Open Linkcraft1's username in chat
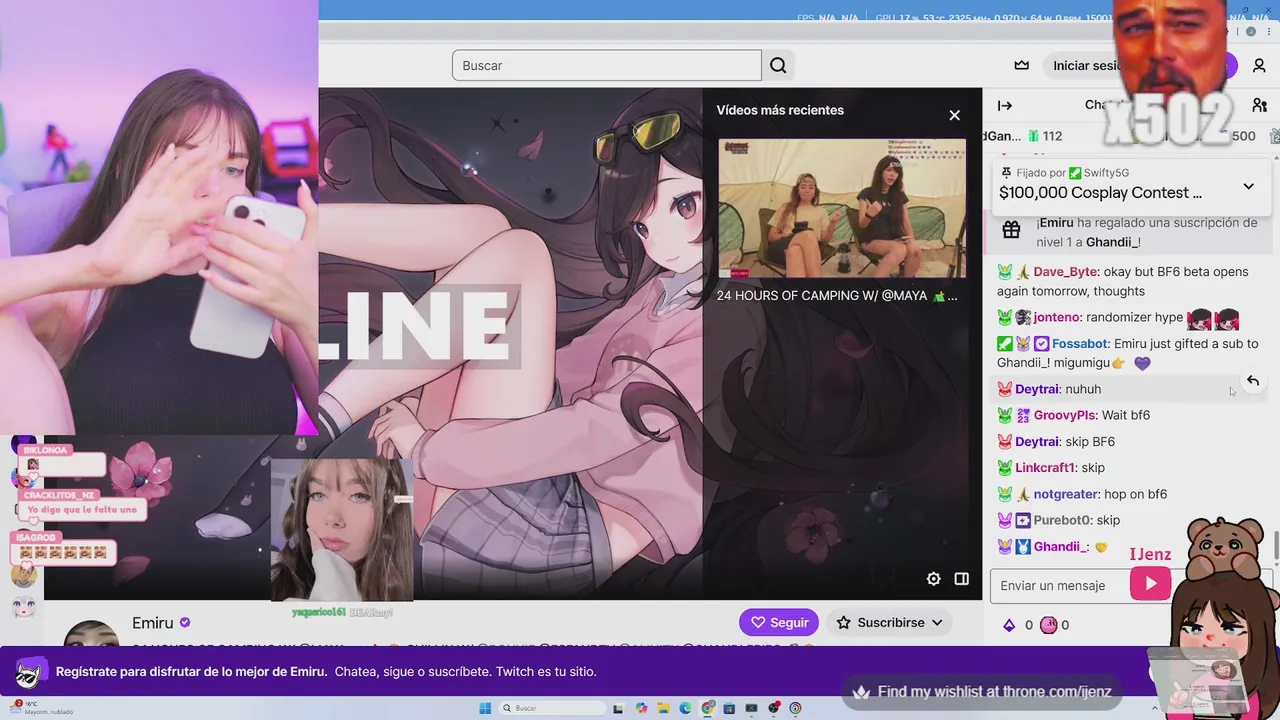Viewport: 1280px width, 720px height. (1045, 468)
